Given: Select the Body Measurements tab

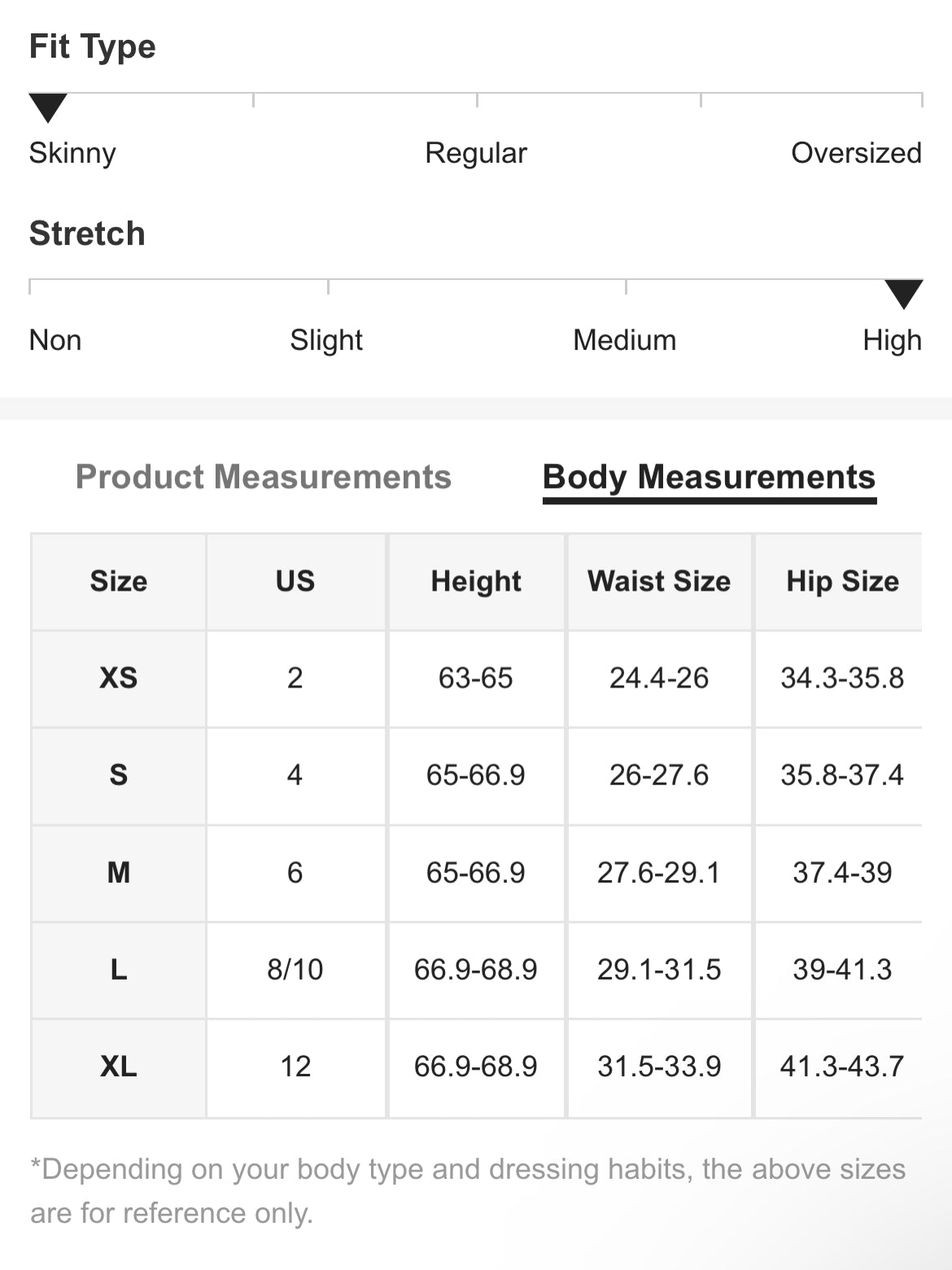Looking at the screenshot, I should [709, 477].
